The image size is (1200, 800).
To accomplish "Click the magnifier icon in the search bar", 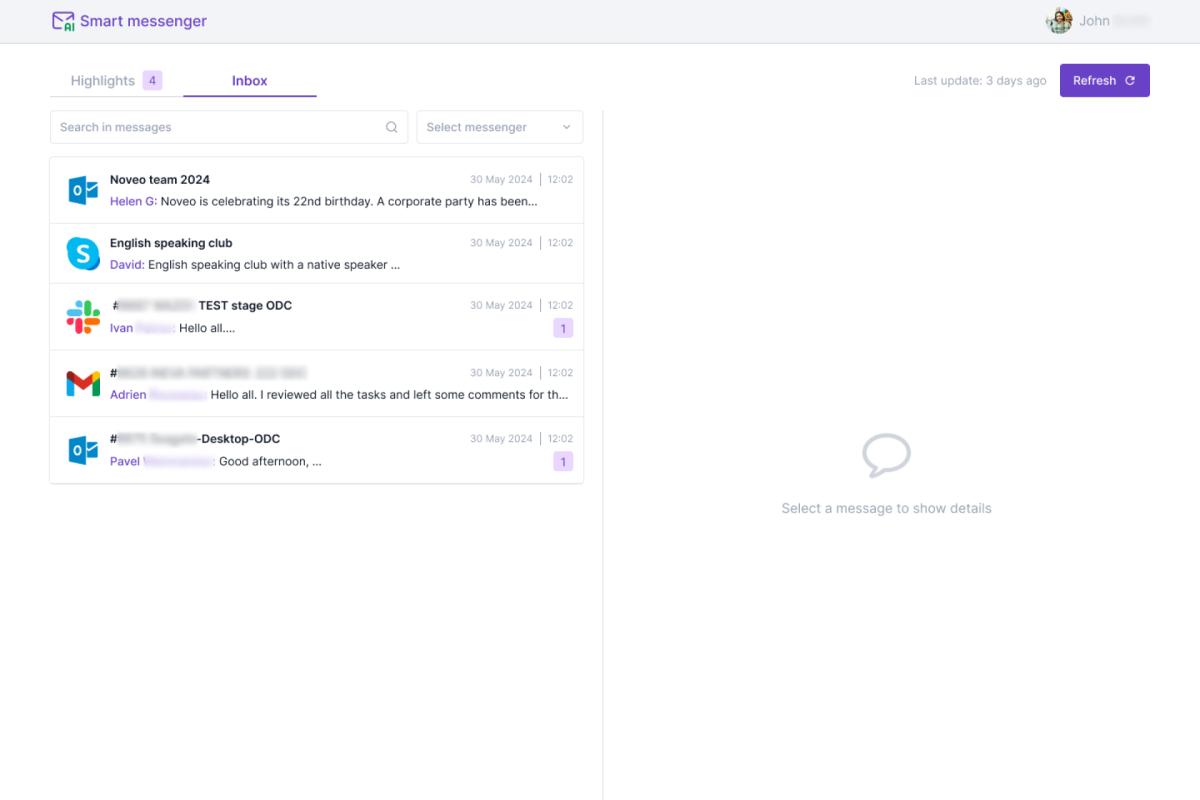I will pos(391,127).
